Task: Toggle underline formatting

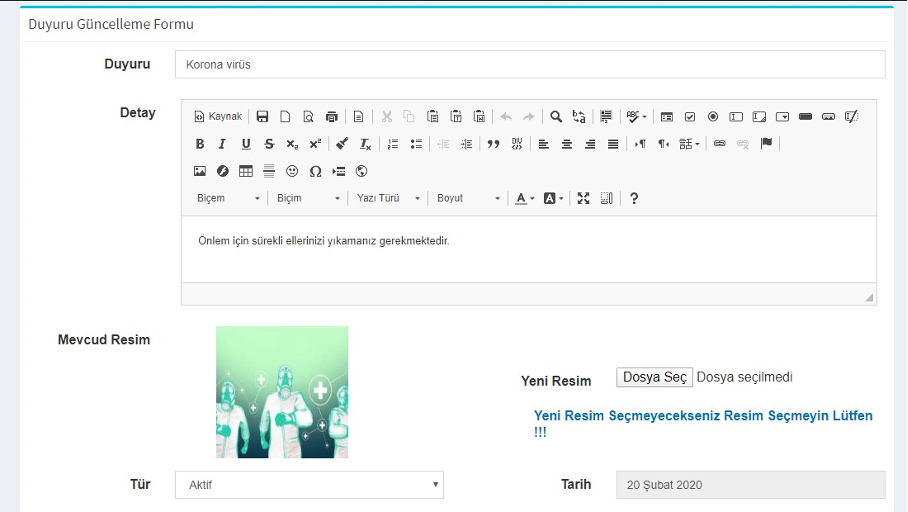Action: click(246, 144)
